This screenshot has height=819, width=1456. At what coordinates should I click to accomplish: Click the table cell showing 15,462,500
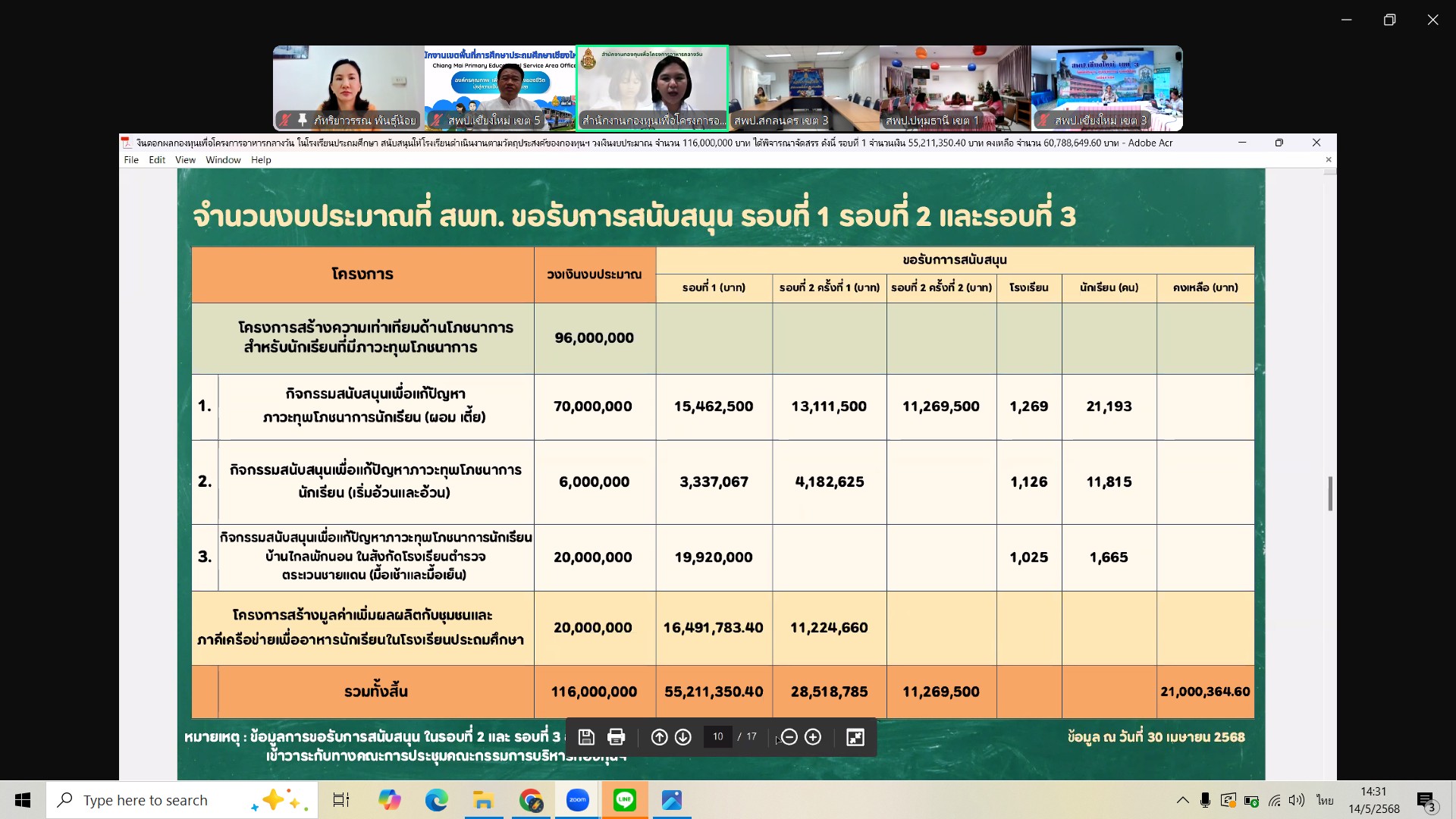click(714, 406)
